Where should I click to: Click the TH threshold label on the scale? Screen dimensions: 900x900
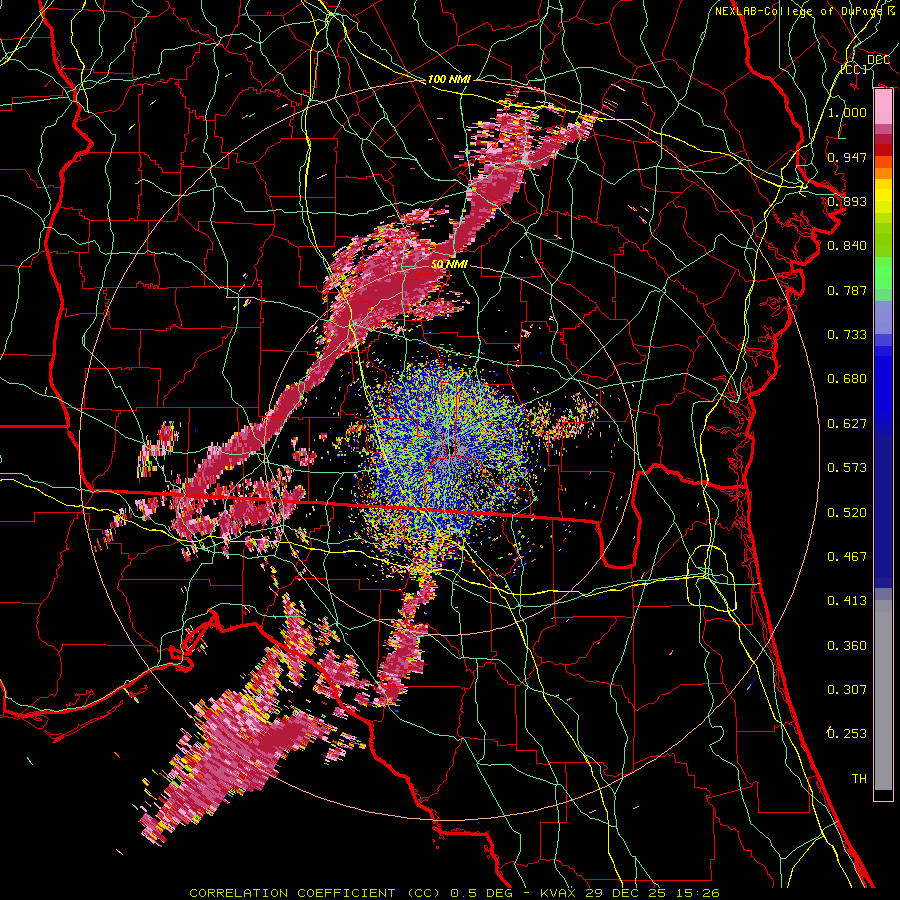859,779
